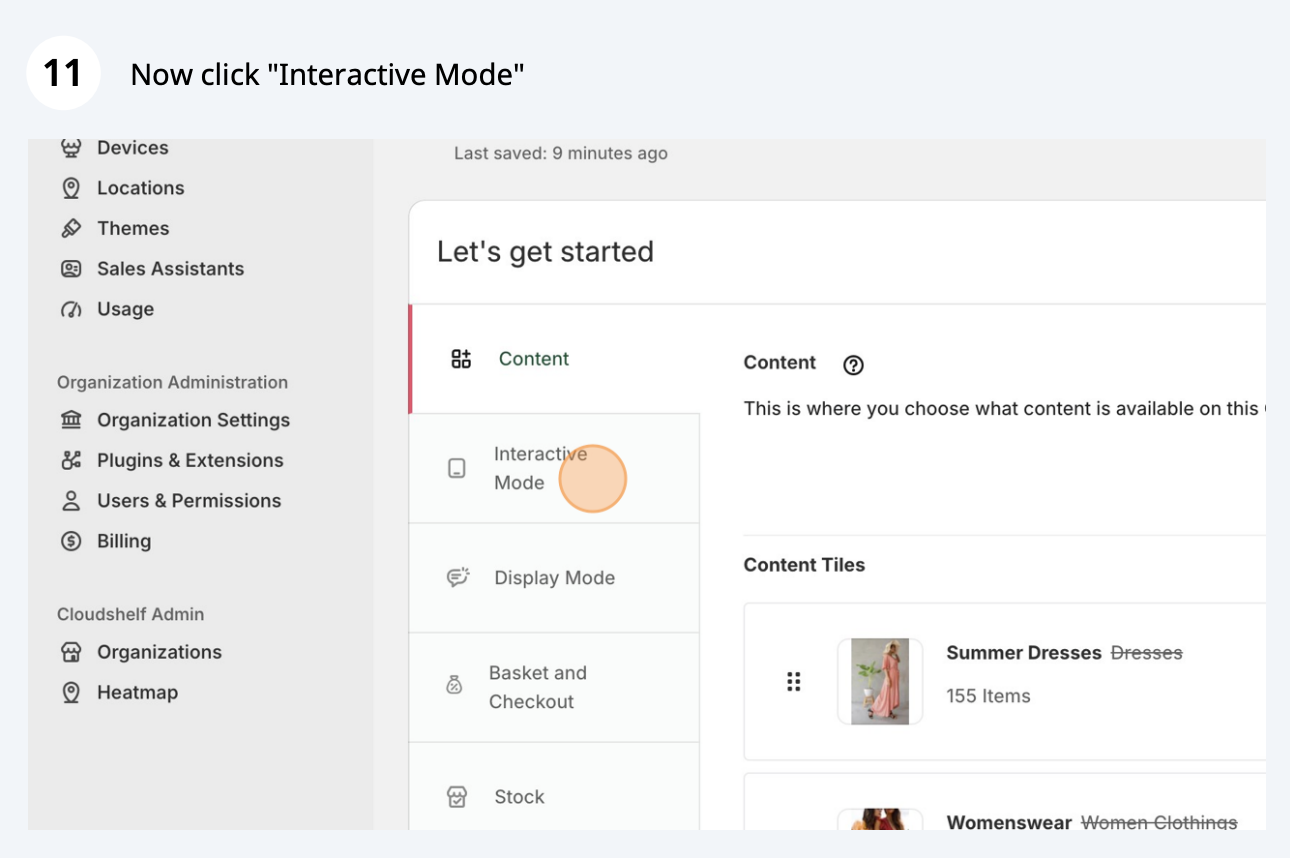Switch to the Display Mode tab

(554, 578)
